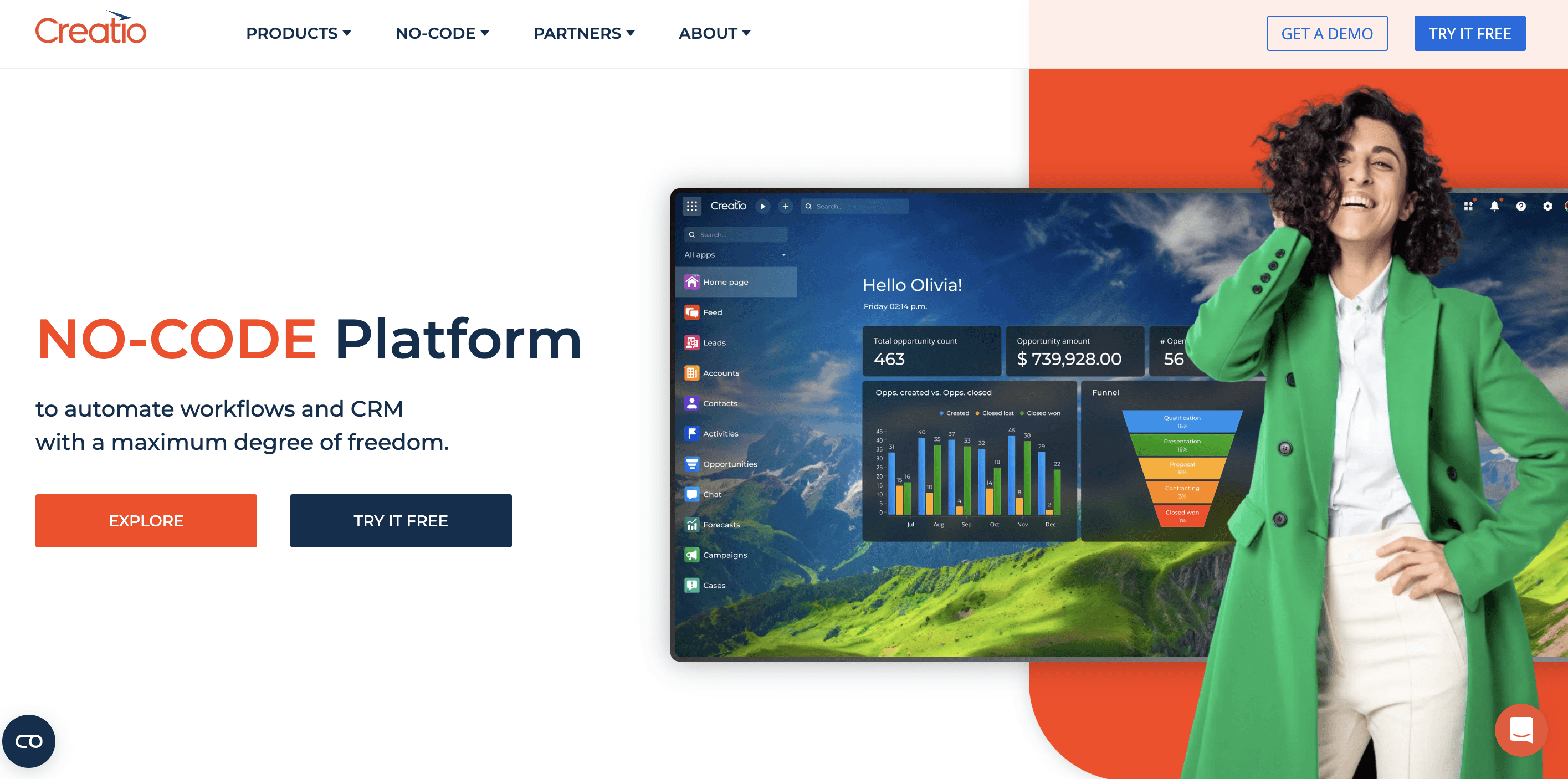Image resolution: width=1568 pixels, height=779 pixels.
Task: Click the dark blue TRY IT FREE button
Action: (401, 520)
